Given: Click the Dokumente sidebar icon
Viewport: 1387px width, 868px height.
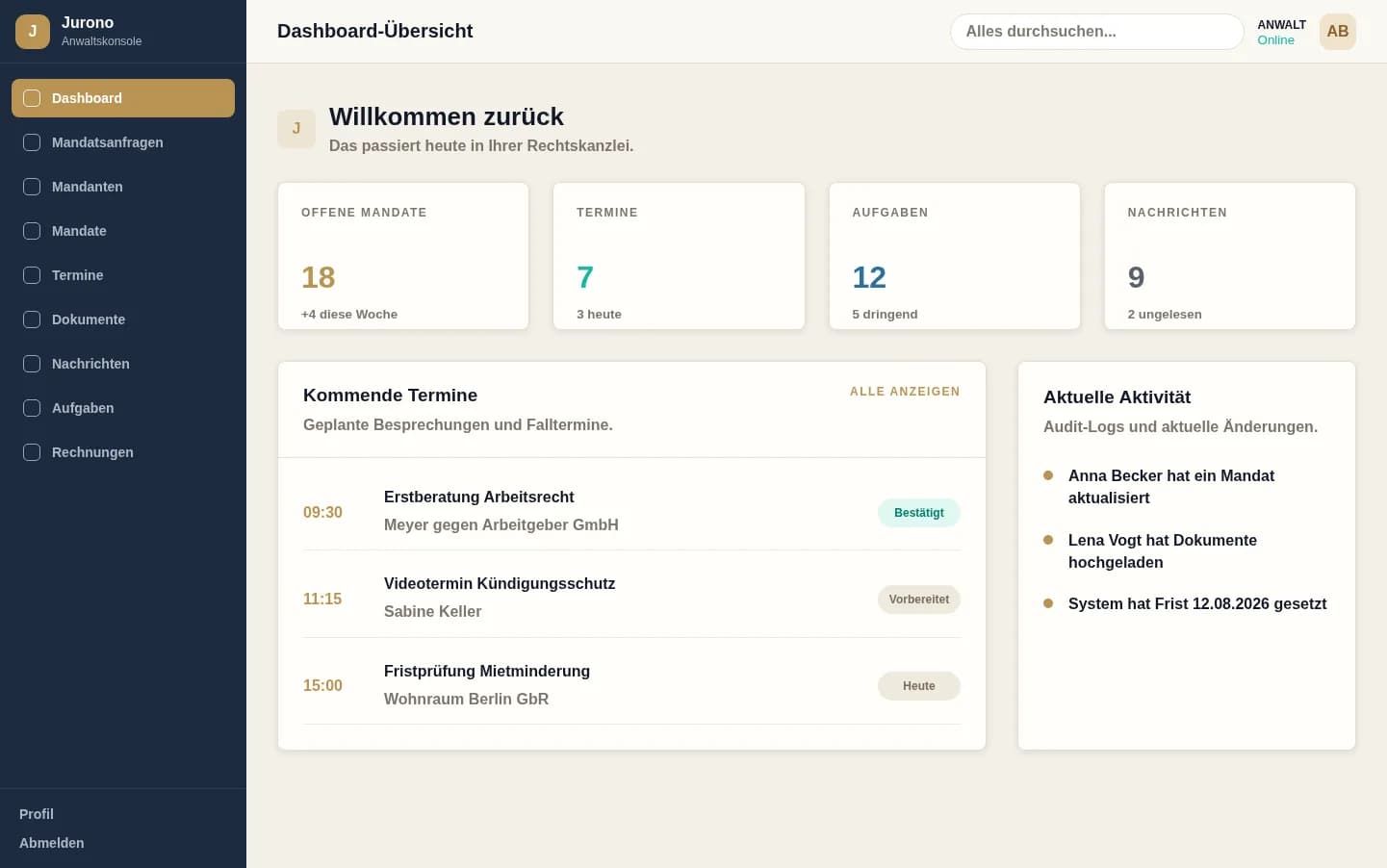Looking at the screenshot, I should [x=32, y=319].
